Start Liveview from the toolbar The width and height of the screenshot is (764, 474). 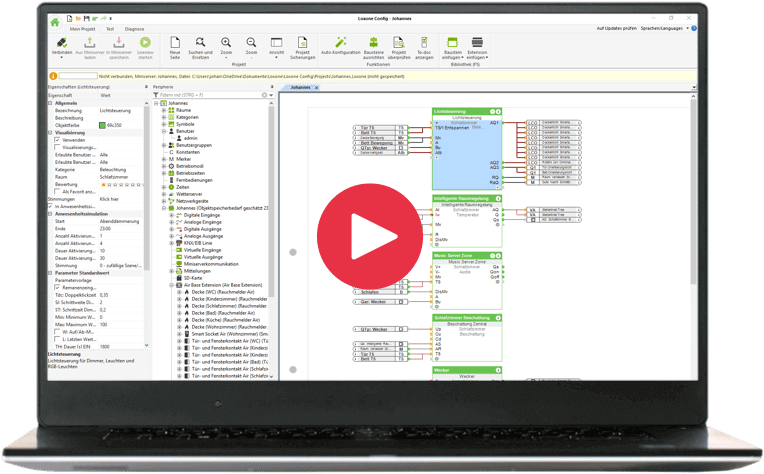(146, 44)
